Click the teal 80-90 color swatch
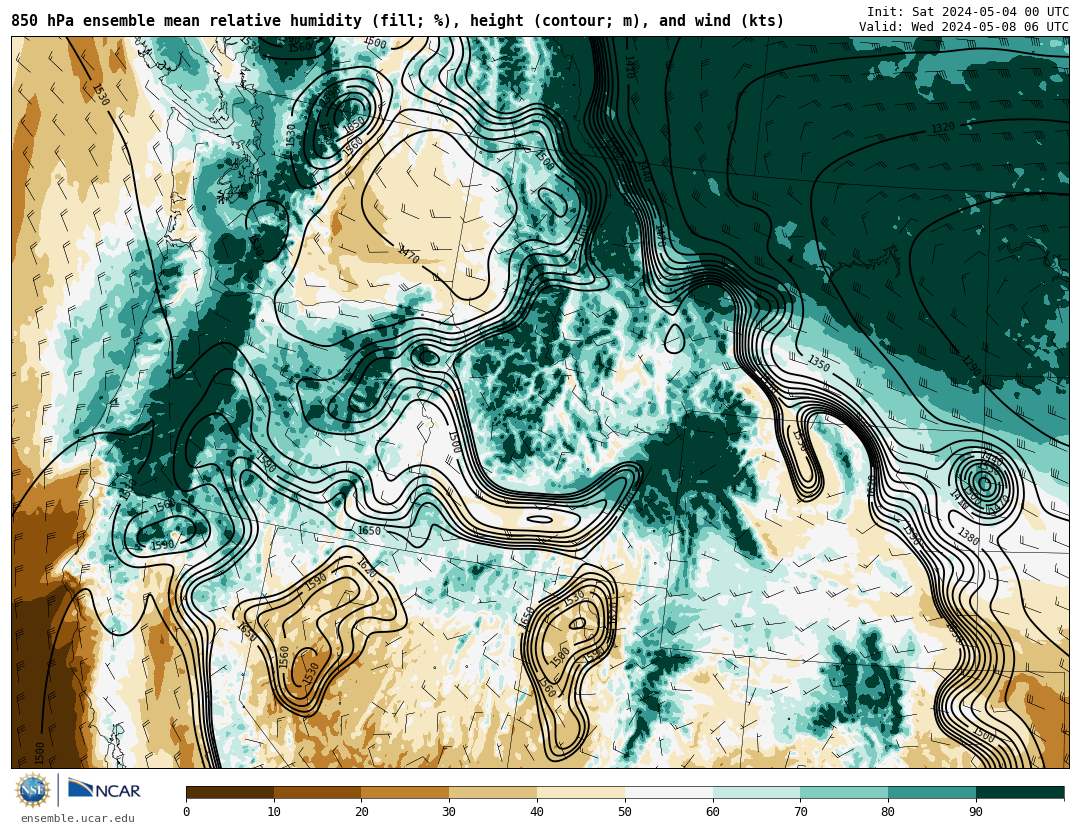This screenshot has width=1080, height=831. point(932,792)
